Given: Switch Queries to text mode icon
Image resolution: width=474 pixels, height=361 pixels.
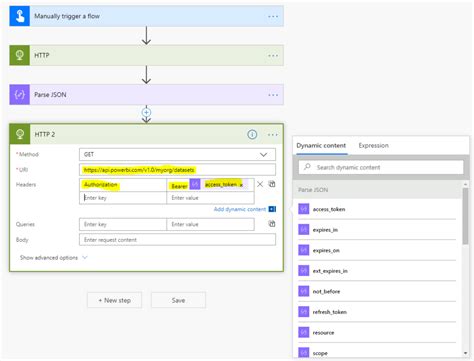Looking at the screenshot, I should pyautogui.click(x=272, y=224).
